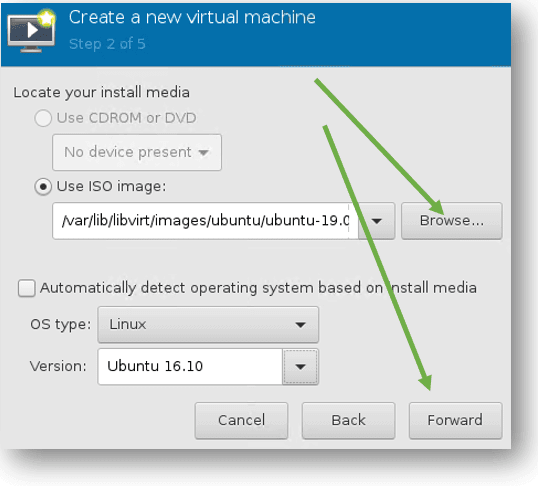Expand the ISO image path dropdown arrow
The width and height of the screenshot is (538, 486).
pos(377,221)
